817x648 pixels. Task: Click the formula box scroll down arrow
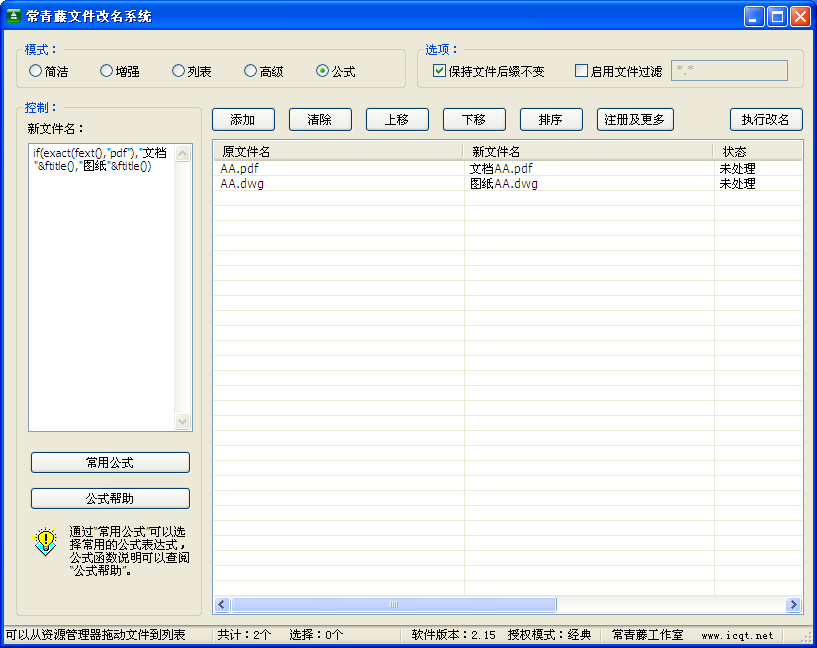[x=182, y=421]
